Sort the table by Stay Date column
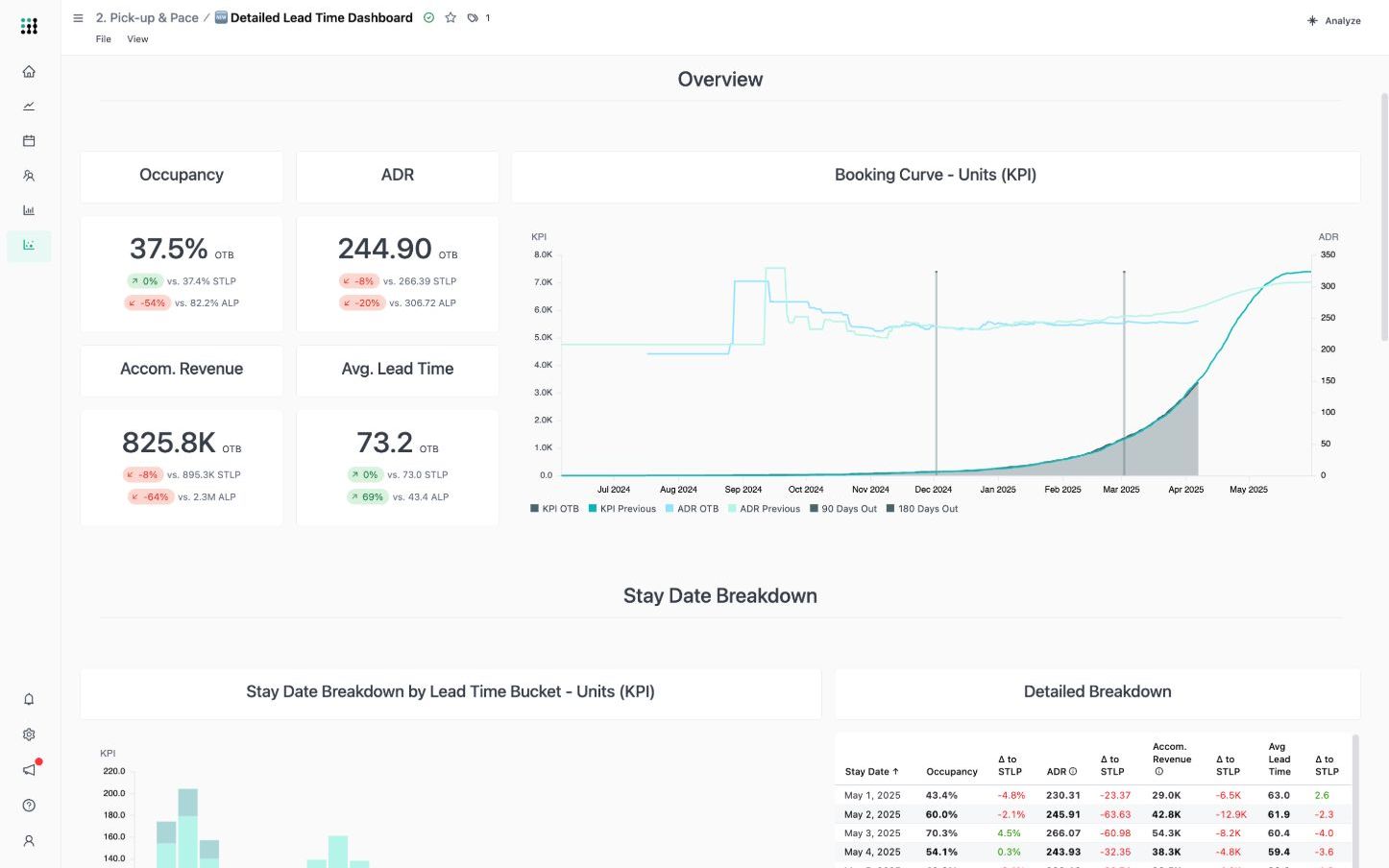Image resolution: width=1389 pixels, height=868 pixels. (x=871, y=772)
